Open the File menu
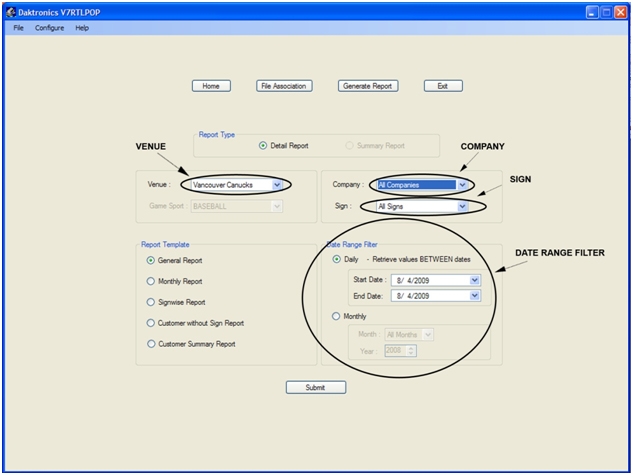 [x=18, y=28]
